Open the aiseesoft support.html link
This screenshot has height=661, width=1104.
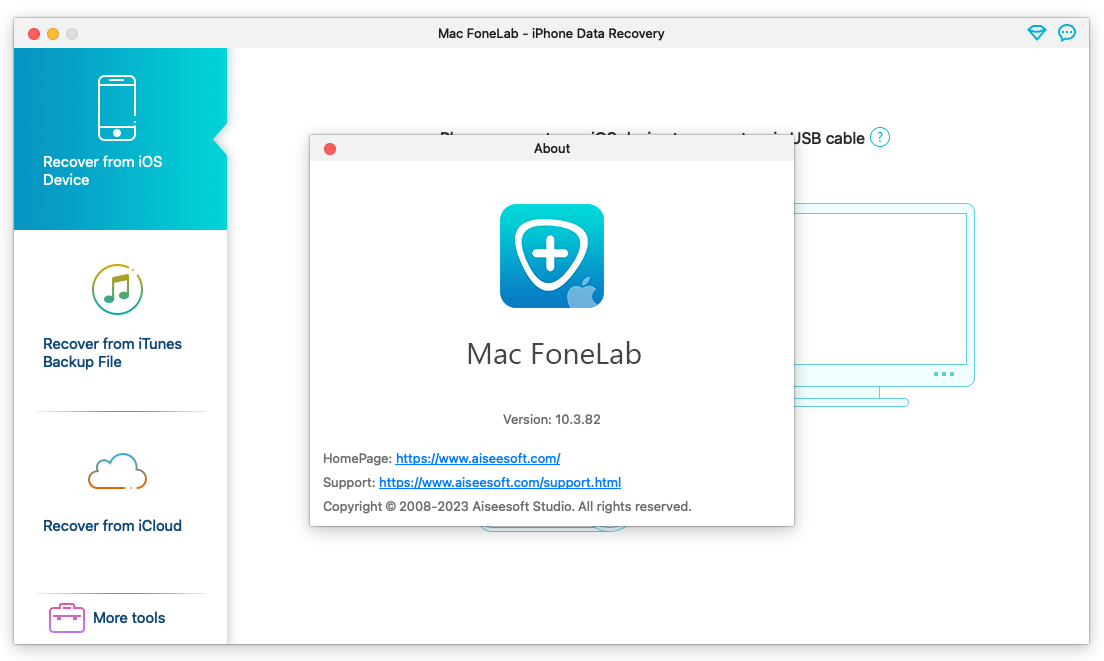[500, 482]
